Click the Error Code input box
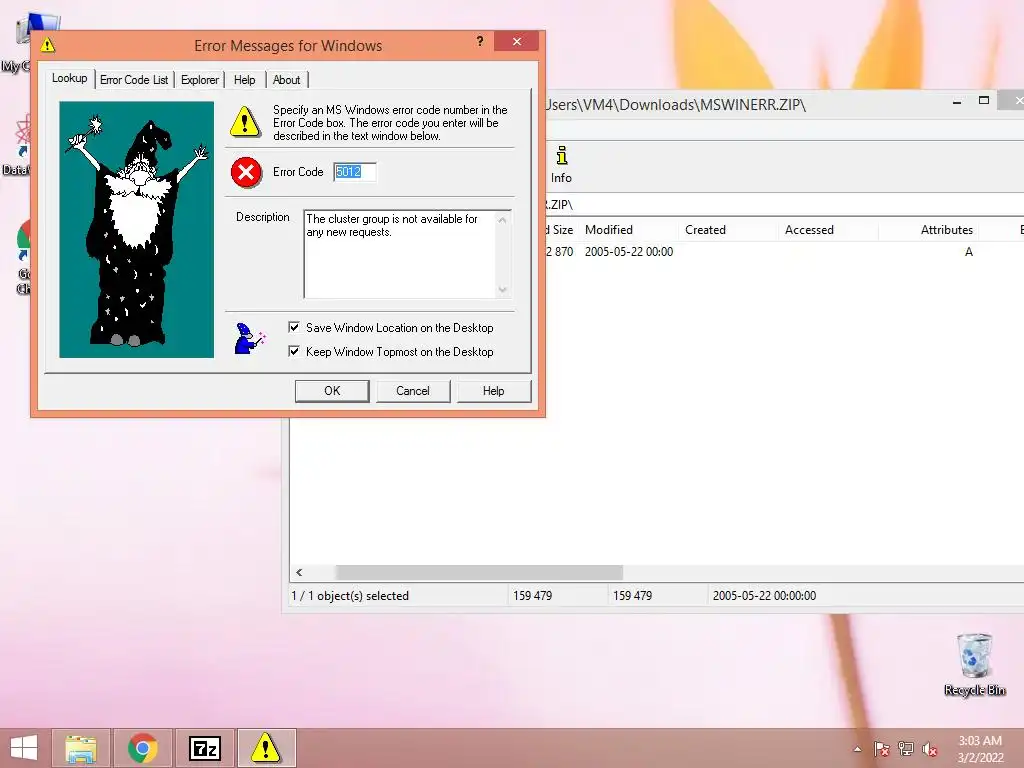1024x768 pixels. pos(355,172)
